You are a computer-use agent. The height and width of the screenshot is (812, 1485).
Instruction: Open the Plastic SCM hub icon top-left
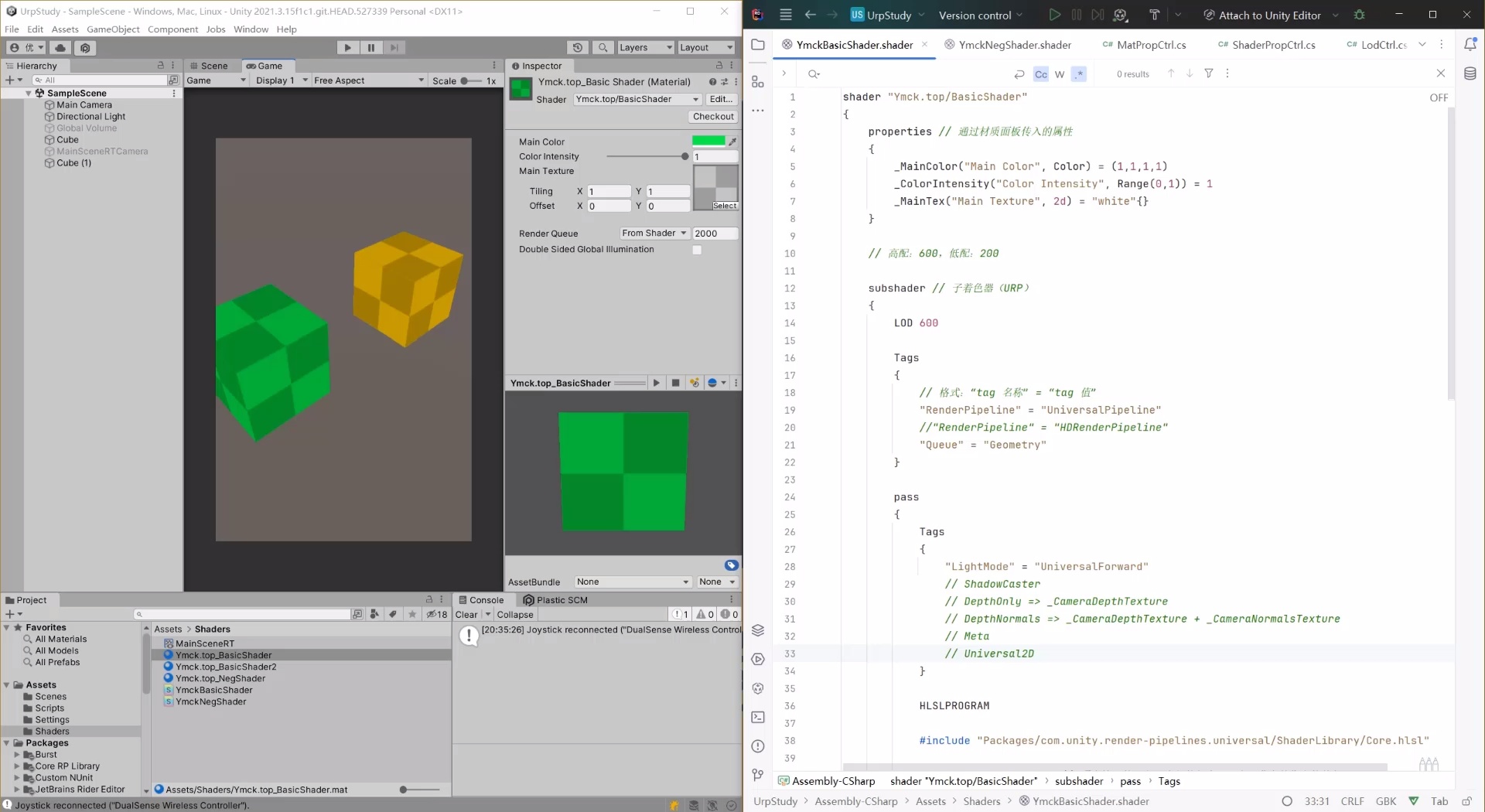coord(85,47)
